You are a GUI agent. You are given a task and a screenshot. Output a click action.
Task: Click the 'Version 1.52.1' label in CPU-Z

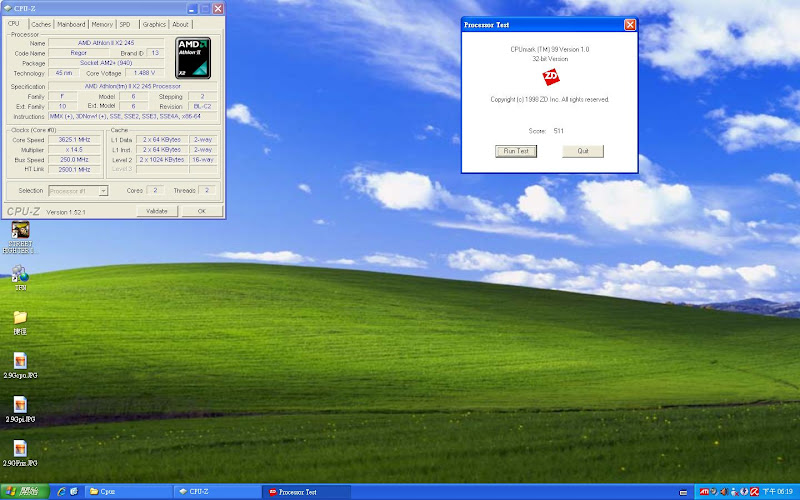66,212
